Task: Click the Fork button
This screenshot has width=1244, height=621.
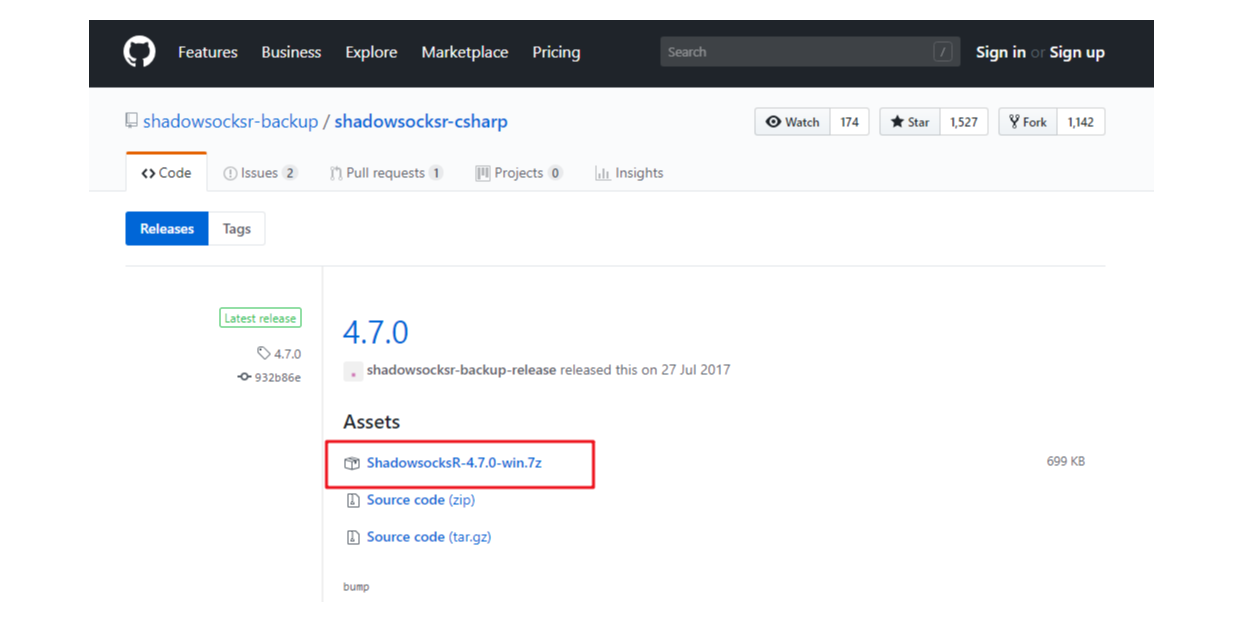Action: click(x=1028, y=122)
